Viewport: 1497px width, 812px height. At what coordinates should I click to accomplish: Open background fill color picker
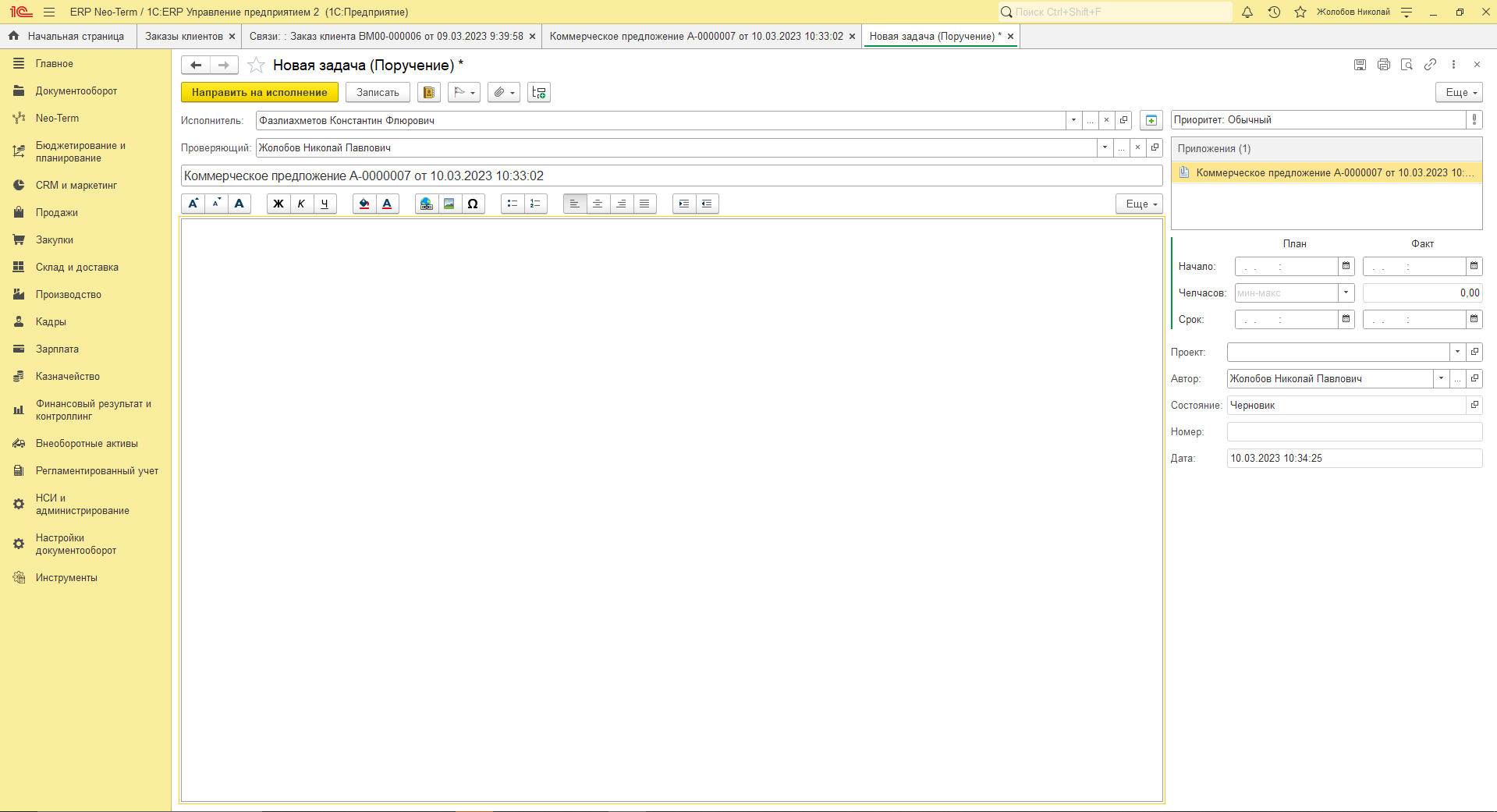[364, 204]
